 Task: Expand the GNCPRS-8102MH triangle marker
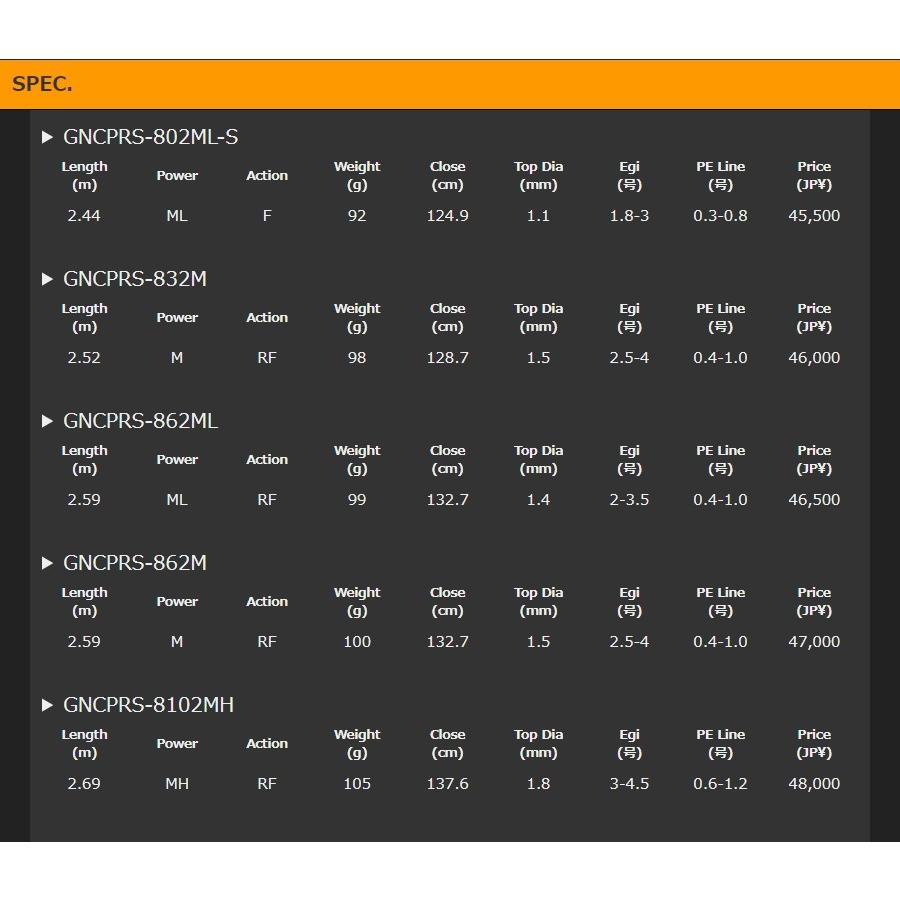point(47,706)
